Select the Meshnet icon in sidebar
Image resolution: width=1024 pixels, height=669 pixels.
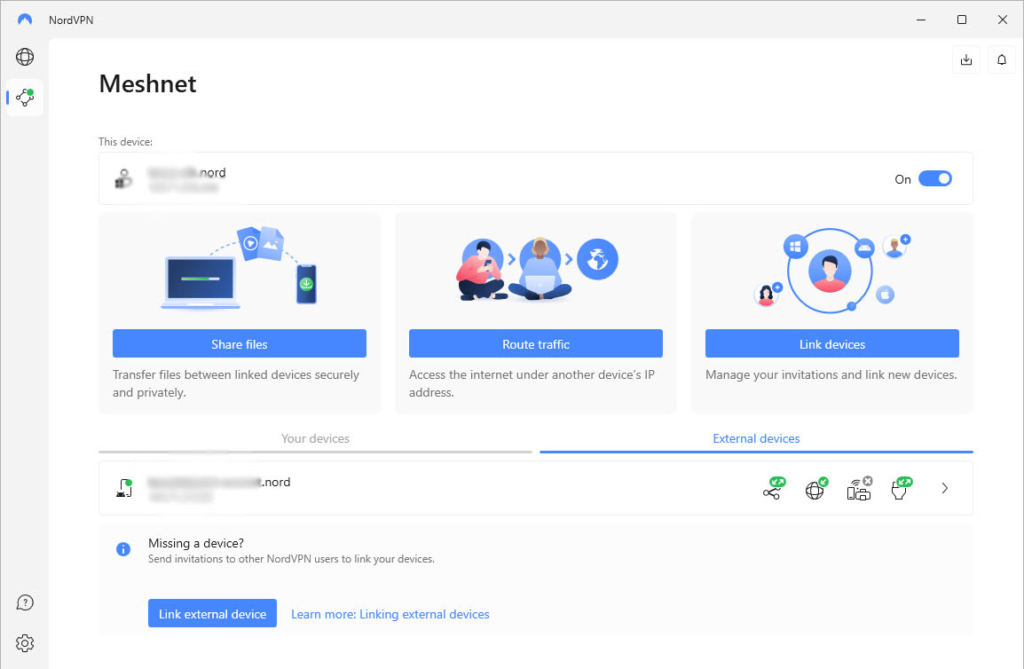(x=24, y=97)
